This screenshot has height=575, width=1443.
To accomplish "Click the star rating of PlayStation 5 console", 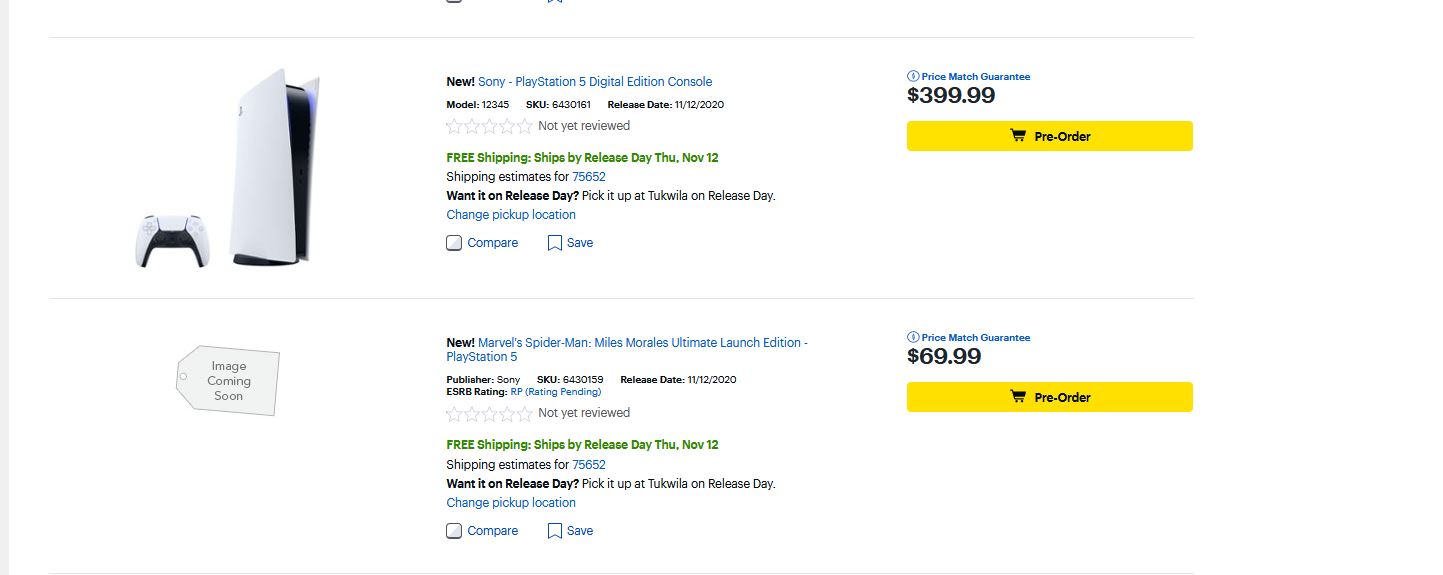I will pos(489,126).
